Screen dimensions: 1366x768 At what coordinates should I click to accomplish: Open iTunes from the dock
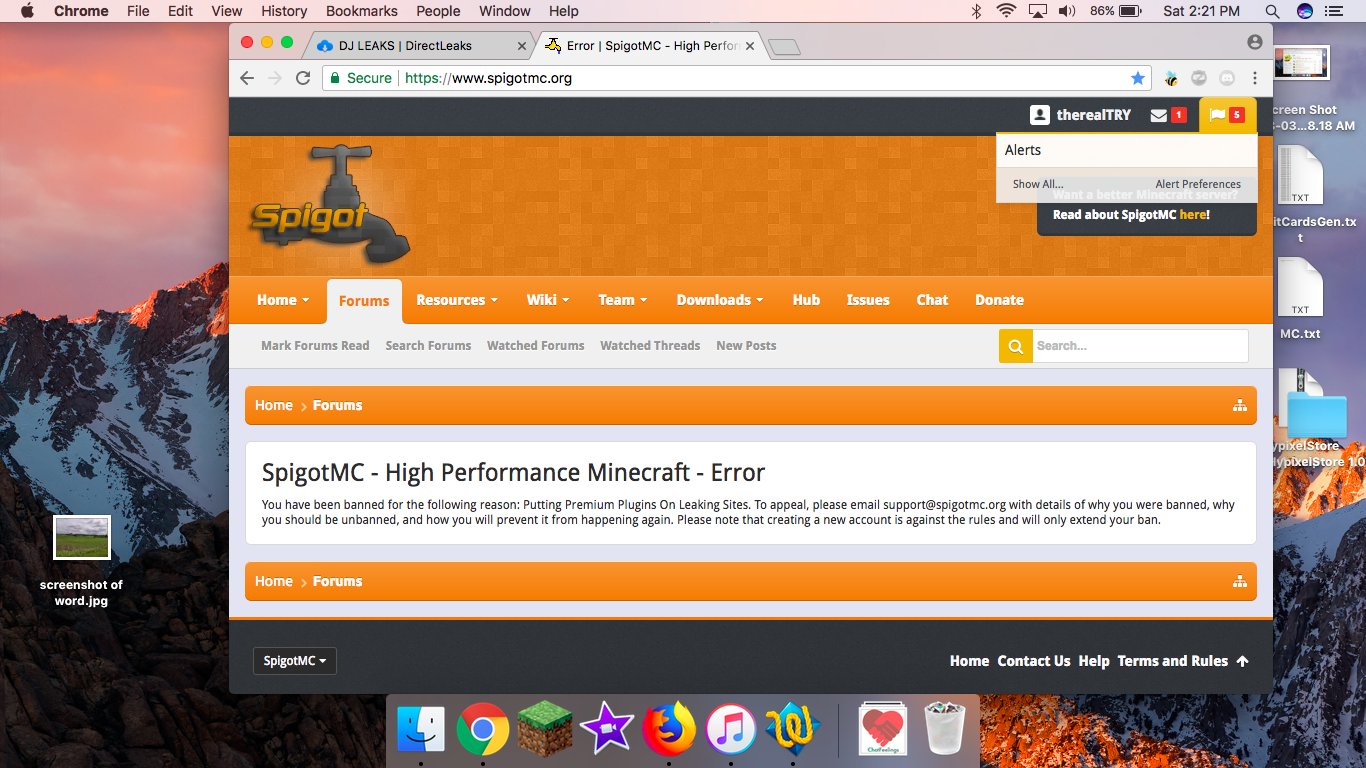point(730,729)
